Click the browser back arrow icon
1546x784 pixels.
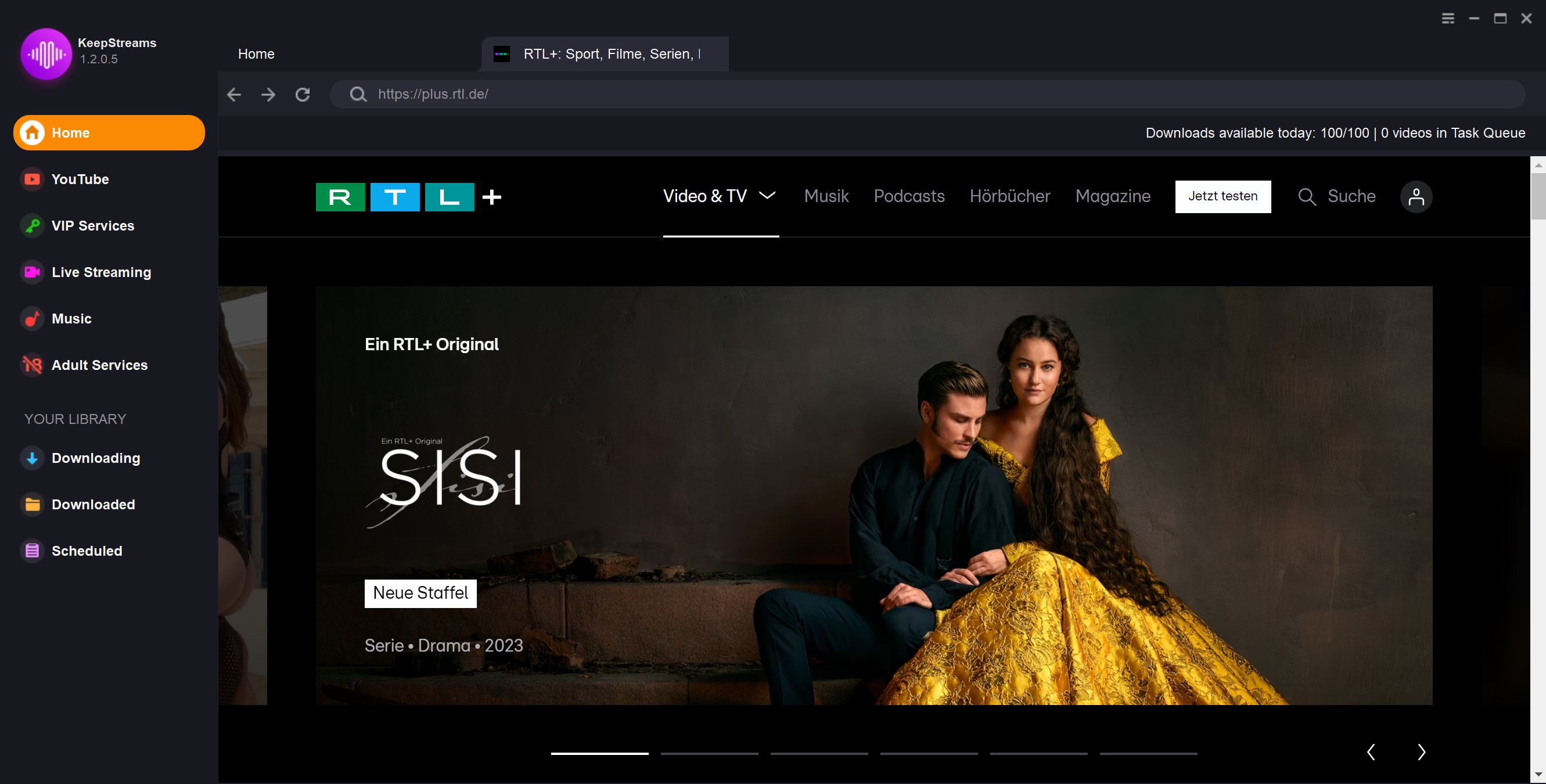(x=233, y=94)
